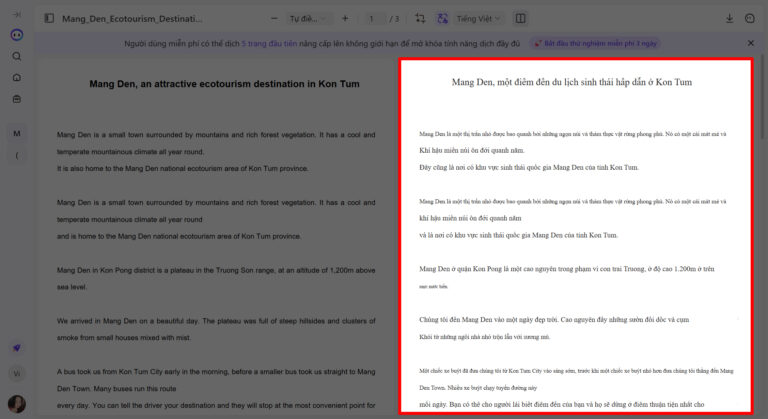The height and width of the screenshot is (419, 768).
Task: Open the settings menu at top right
Action: click(x=751, y=18)
